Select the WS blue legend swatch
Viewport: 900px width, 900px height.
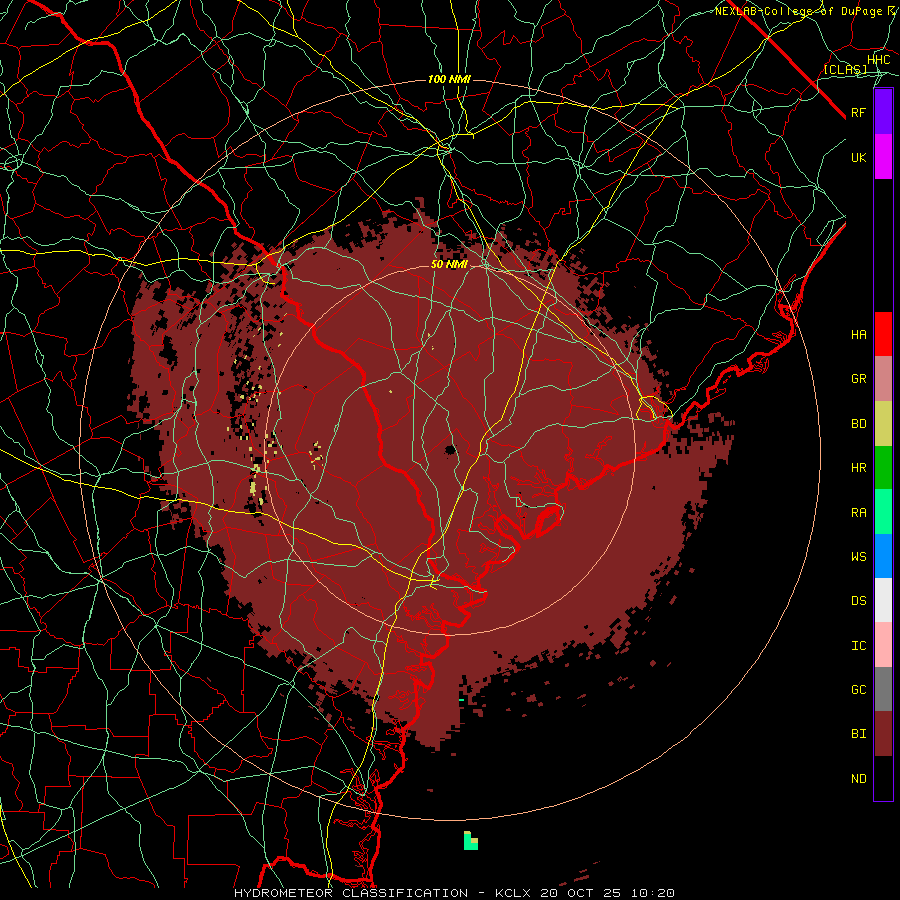coord(883,556)
